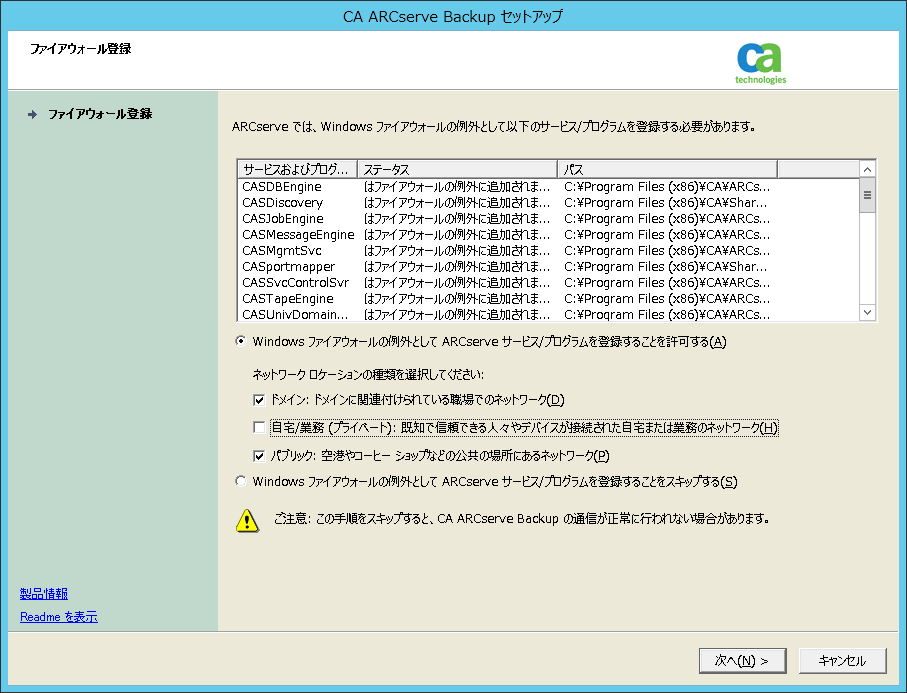Select the radio option to allow ARCserve firewall registration

(241, 341)
